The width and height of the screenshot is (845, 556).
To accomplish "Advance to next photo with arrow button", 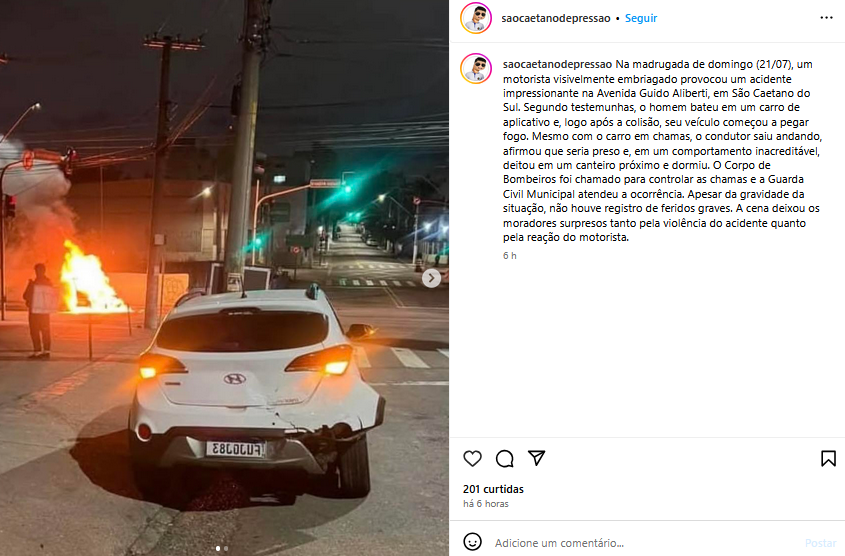I will 431,278.
